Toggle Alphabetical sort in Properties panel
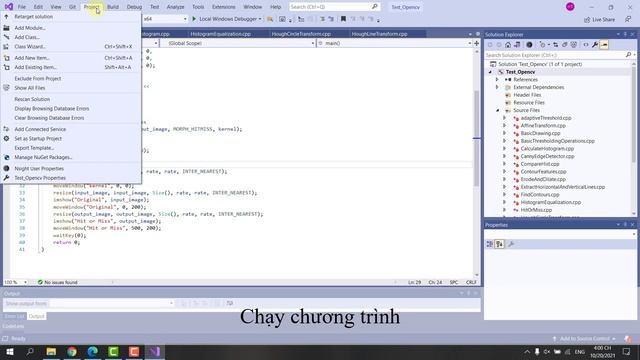640x360 pixels. [500, 244]
